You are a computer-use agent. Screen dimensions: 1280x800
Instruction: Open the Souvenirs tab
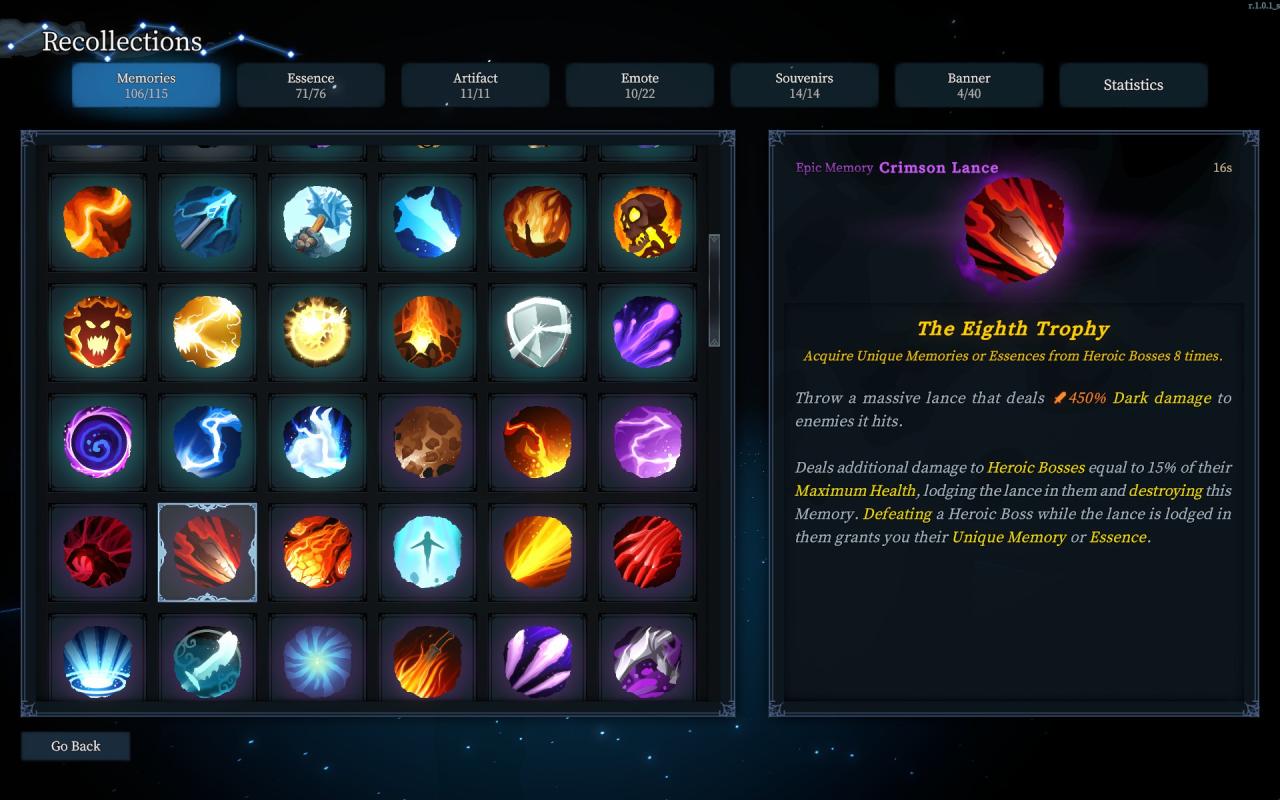(x=804, y=85)
